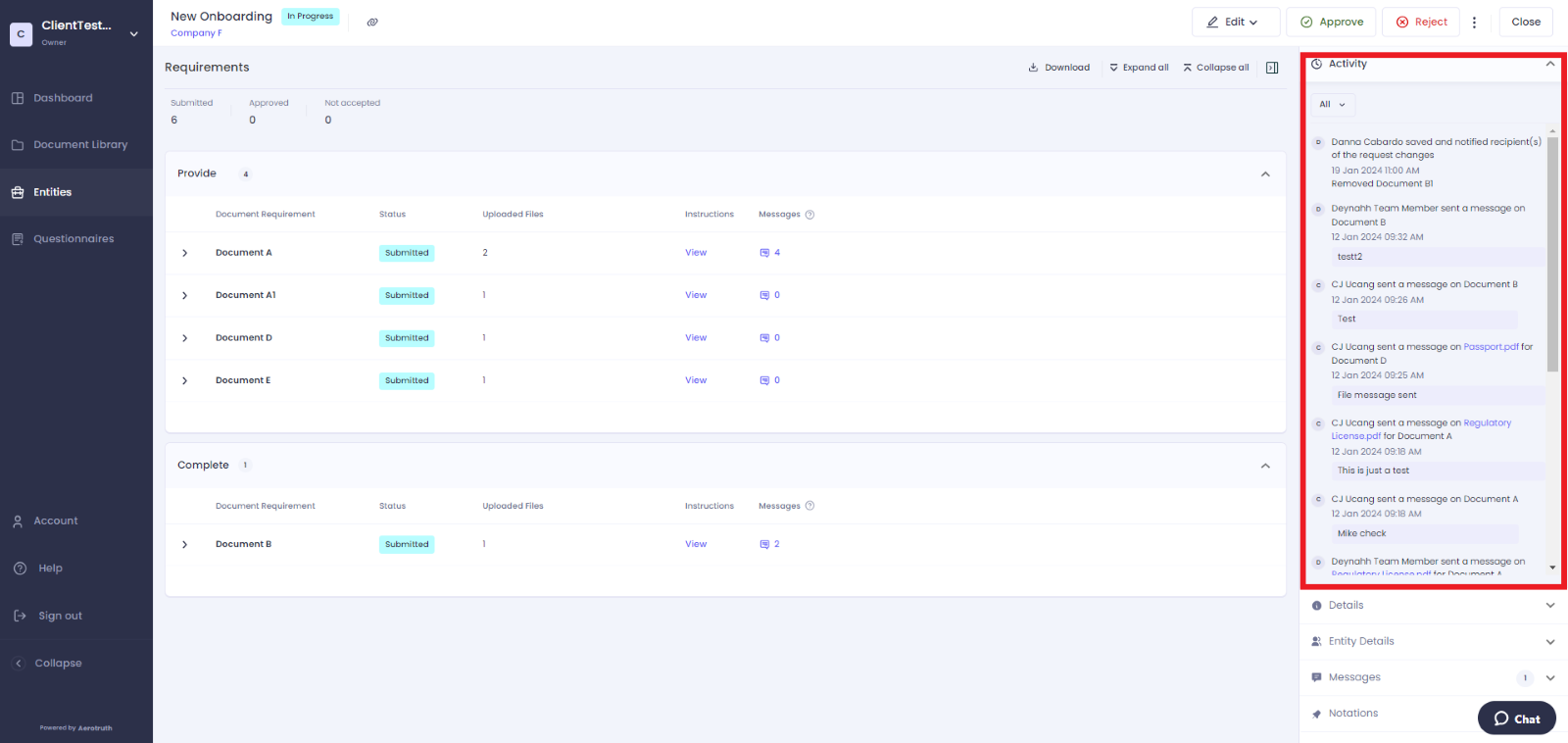Screen dimensions: 1568x743
Task: Collapse the Provide section
Action: click(1265, 174)
